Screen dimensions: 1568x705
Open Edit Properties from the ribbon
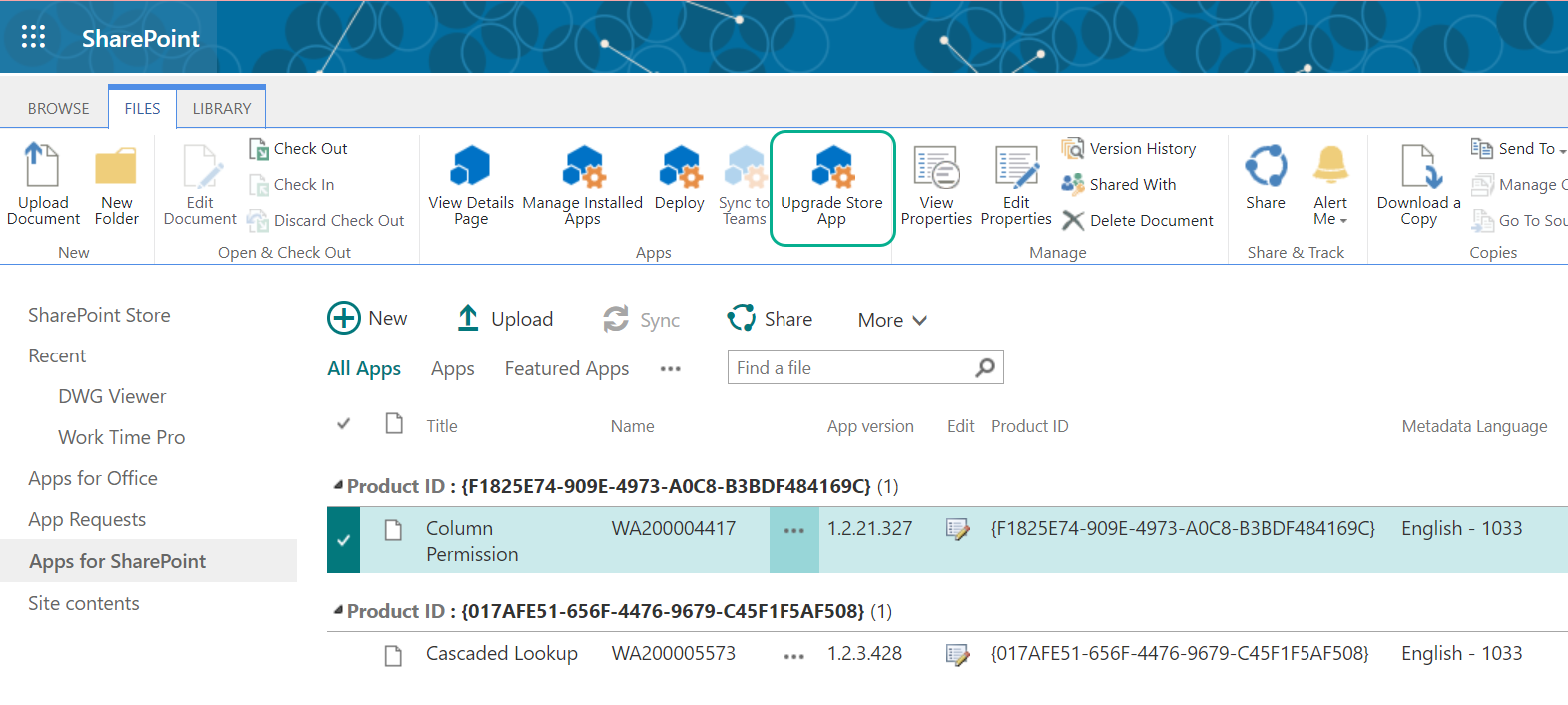click(1016, 185)
